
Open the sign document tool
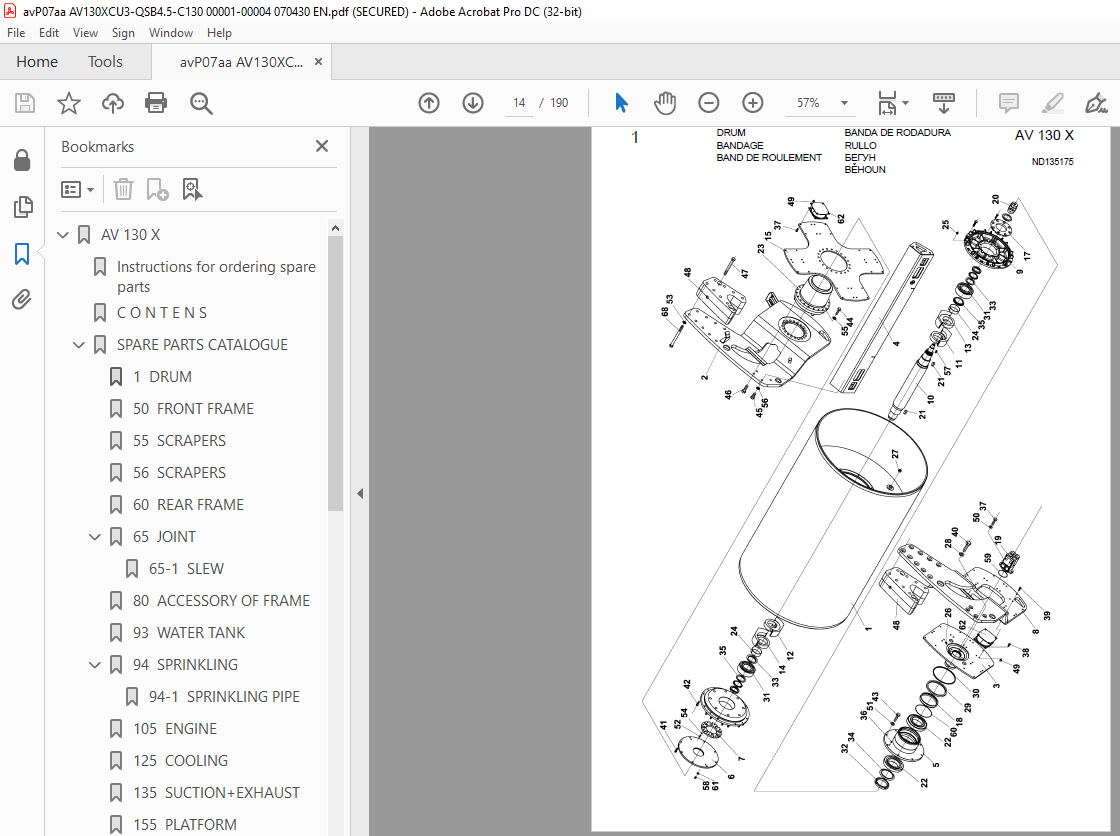(1096, 103)
